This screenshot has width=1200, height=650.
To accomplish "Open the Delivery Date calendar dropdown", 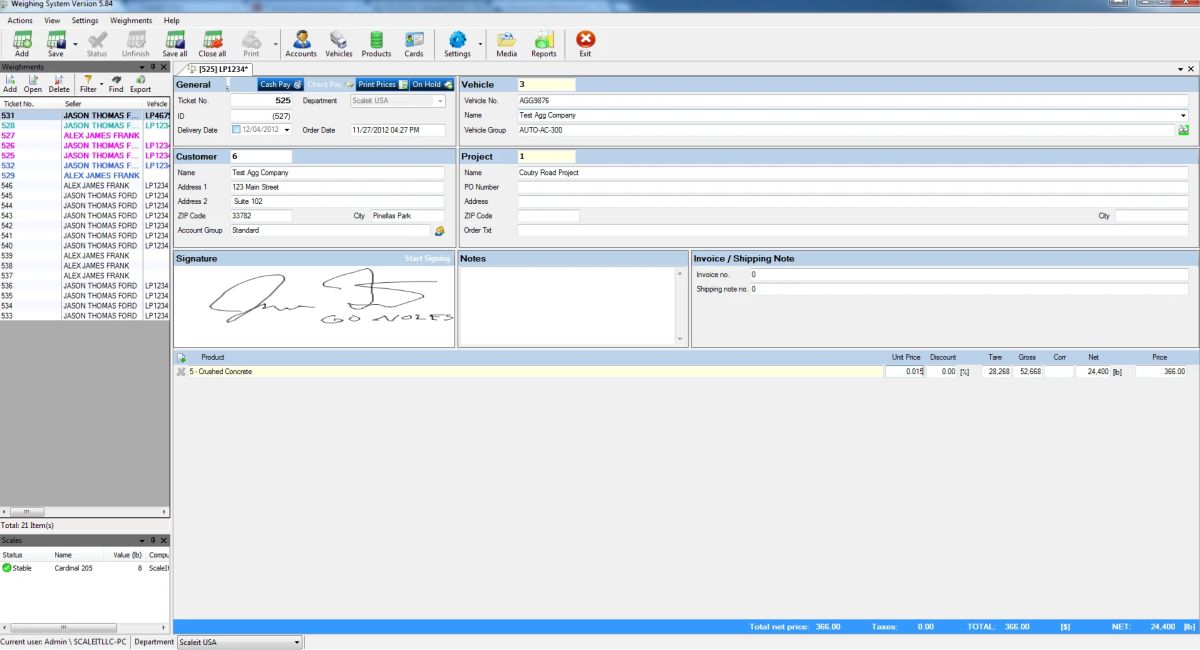I will pyautogui.click(x=287, y=130).
